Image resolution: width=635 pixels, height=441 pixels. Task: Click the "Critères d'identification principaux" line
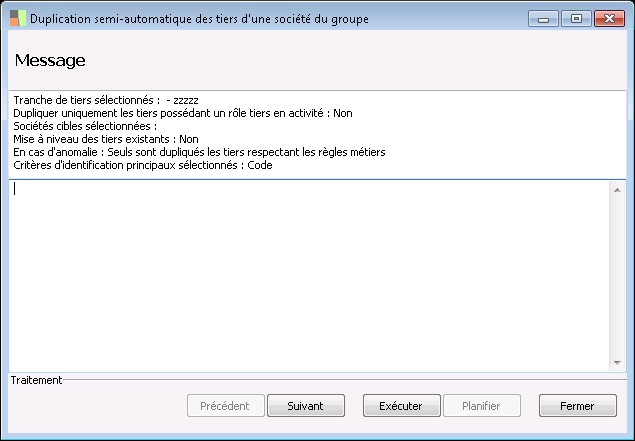pyautogui.click(x=143, y=165)
